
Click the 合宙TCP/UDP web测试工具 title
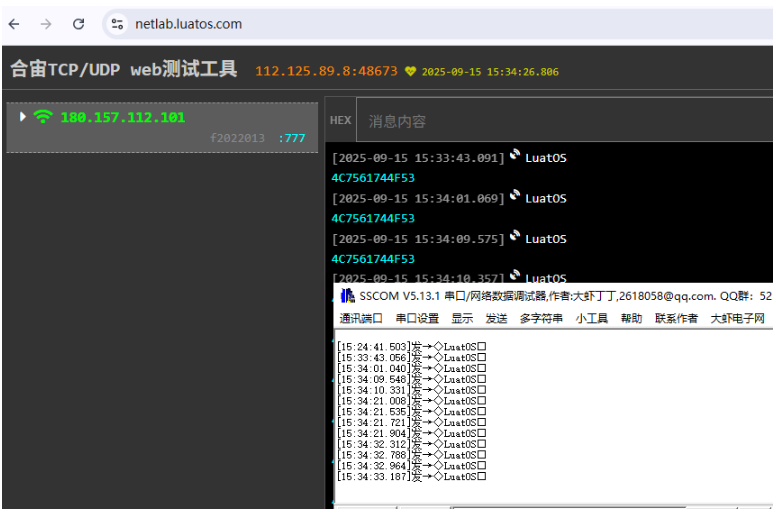[124, 69]
